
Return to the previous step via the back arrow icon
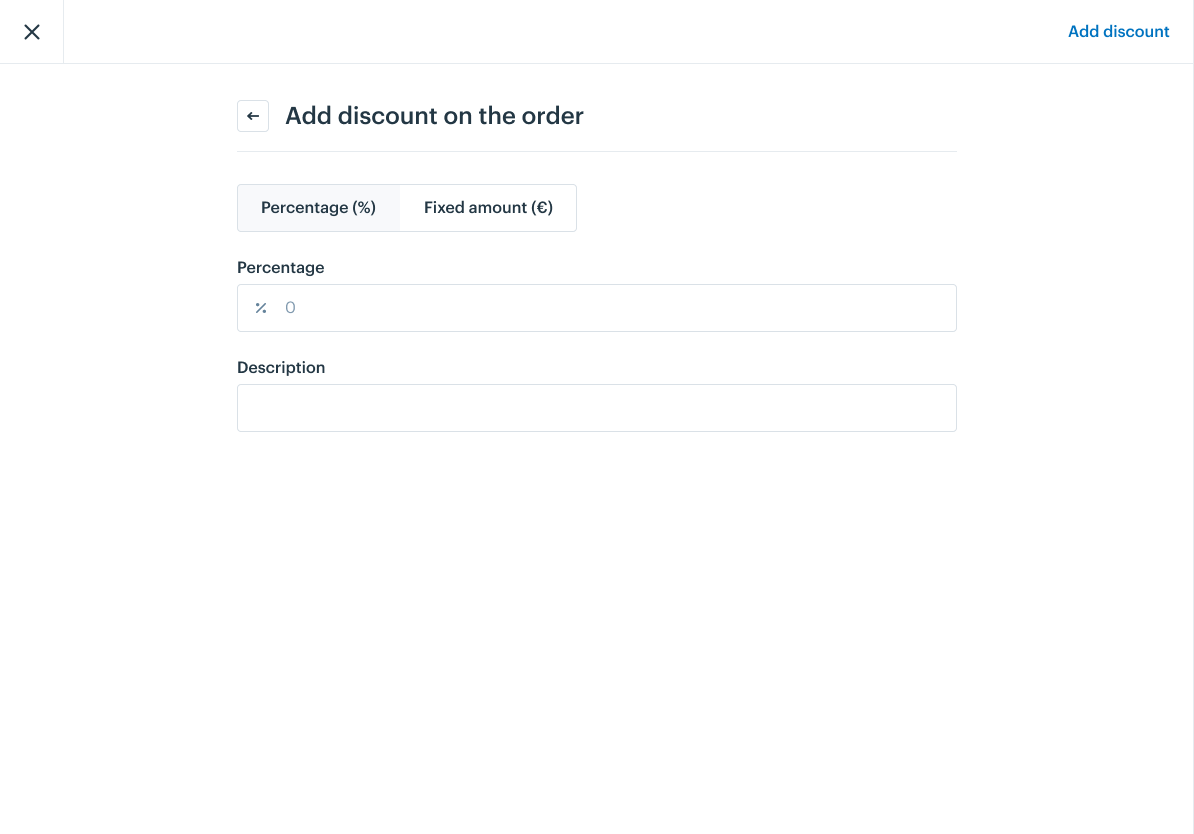253,116
